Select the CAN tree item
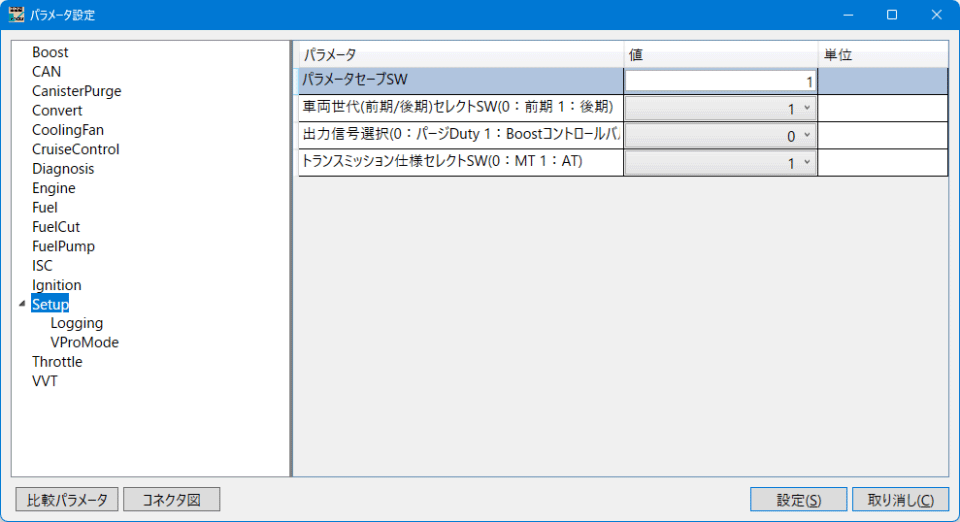960x522 pixels. tap(46, 72)
